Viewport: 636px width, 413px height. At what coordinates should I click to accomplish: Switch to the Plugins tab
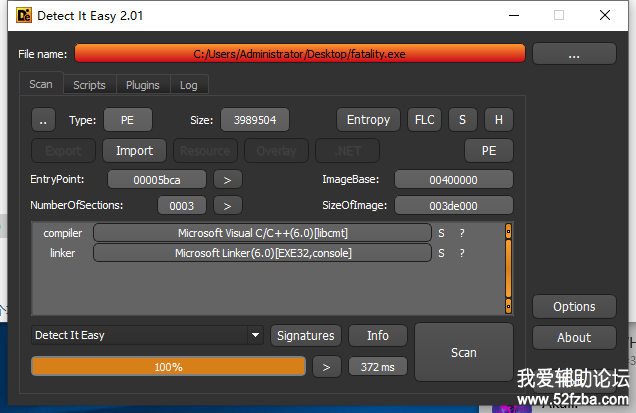point(143,86)
